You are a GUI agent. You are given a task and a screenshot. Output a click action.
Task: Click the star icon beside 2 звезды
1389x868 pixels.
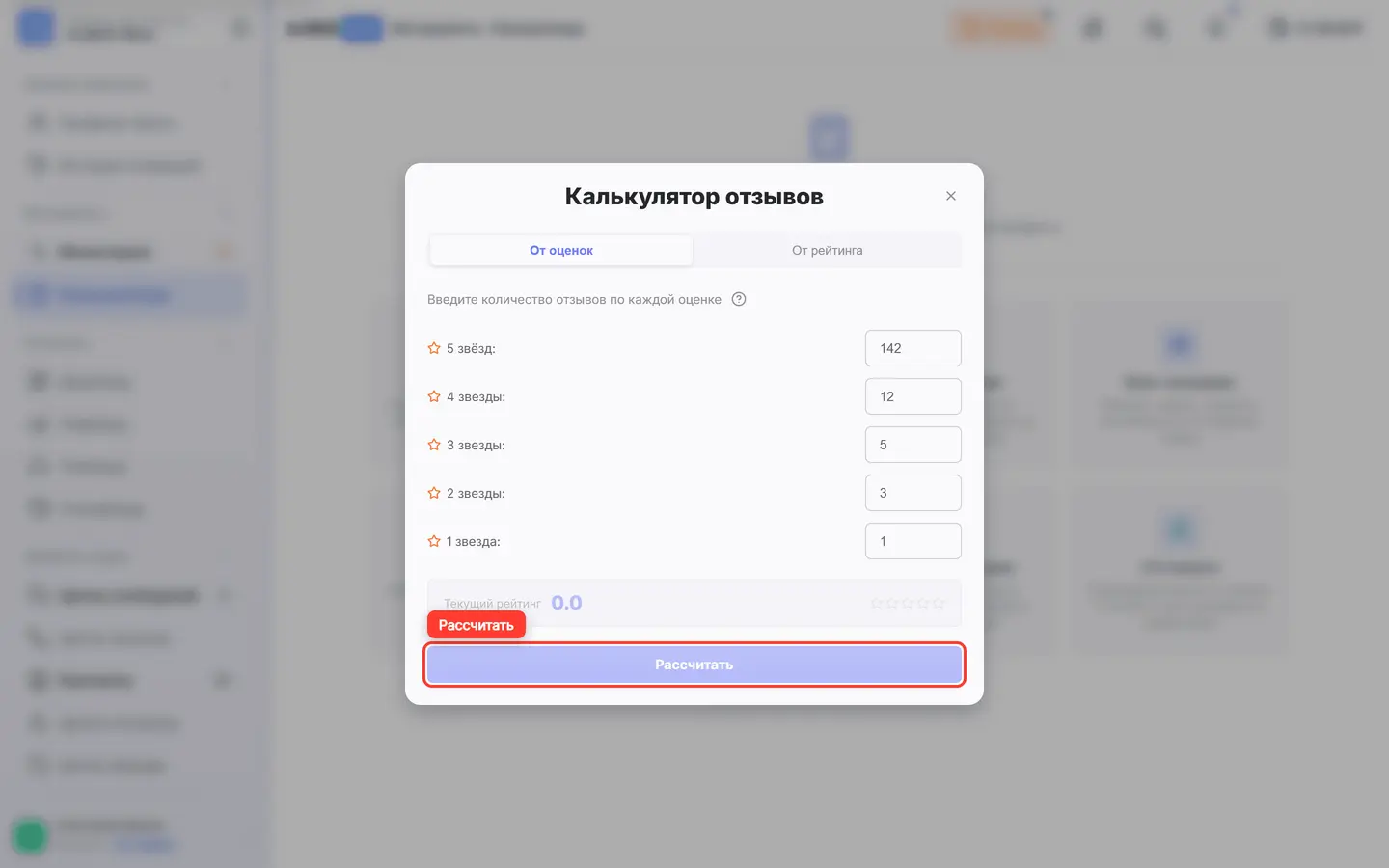click(434, 493)
